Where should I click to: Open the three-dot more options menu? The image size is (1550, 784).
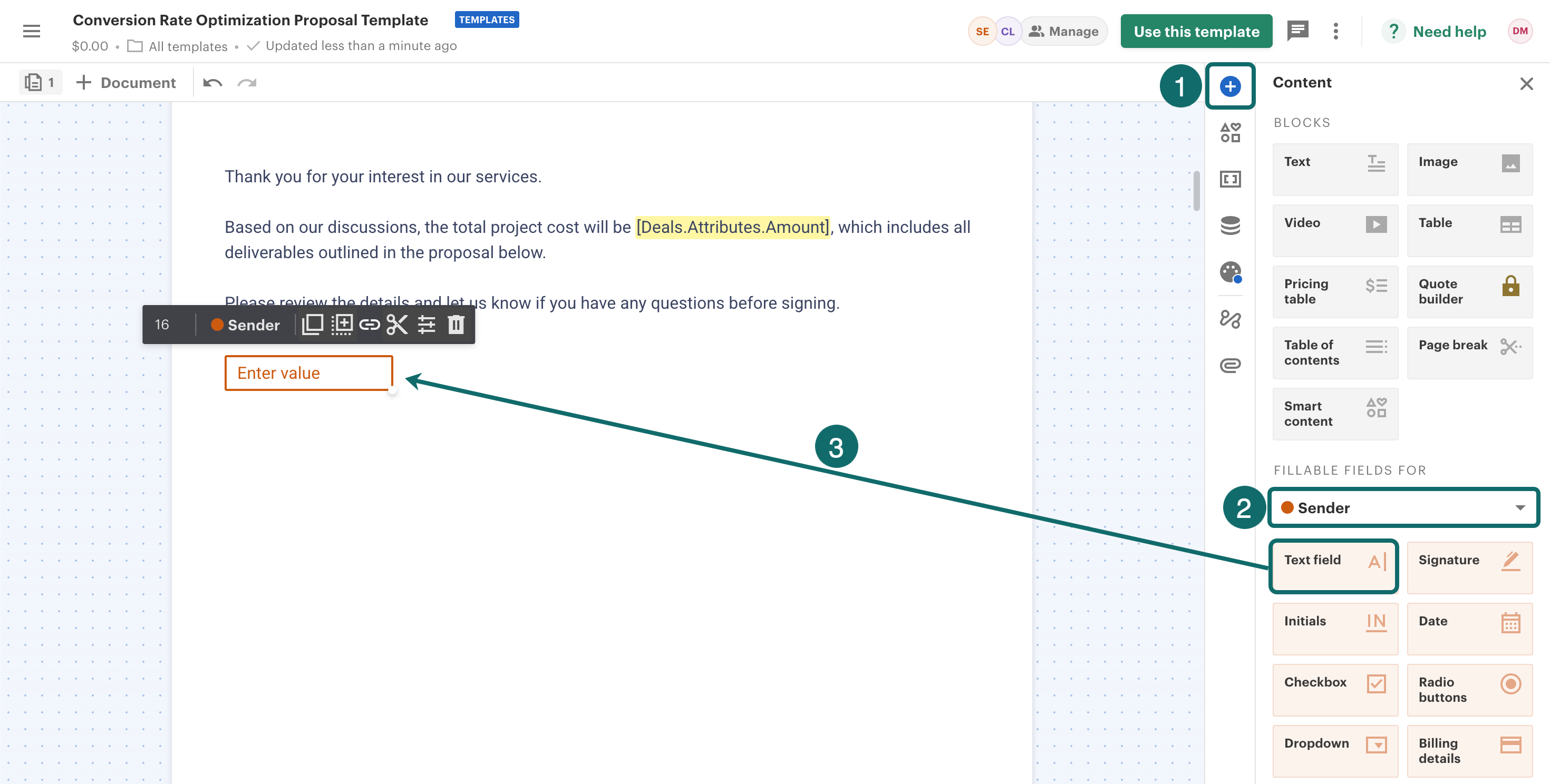[1336, 31]
